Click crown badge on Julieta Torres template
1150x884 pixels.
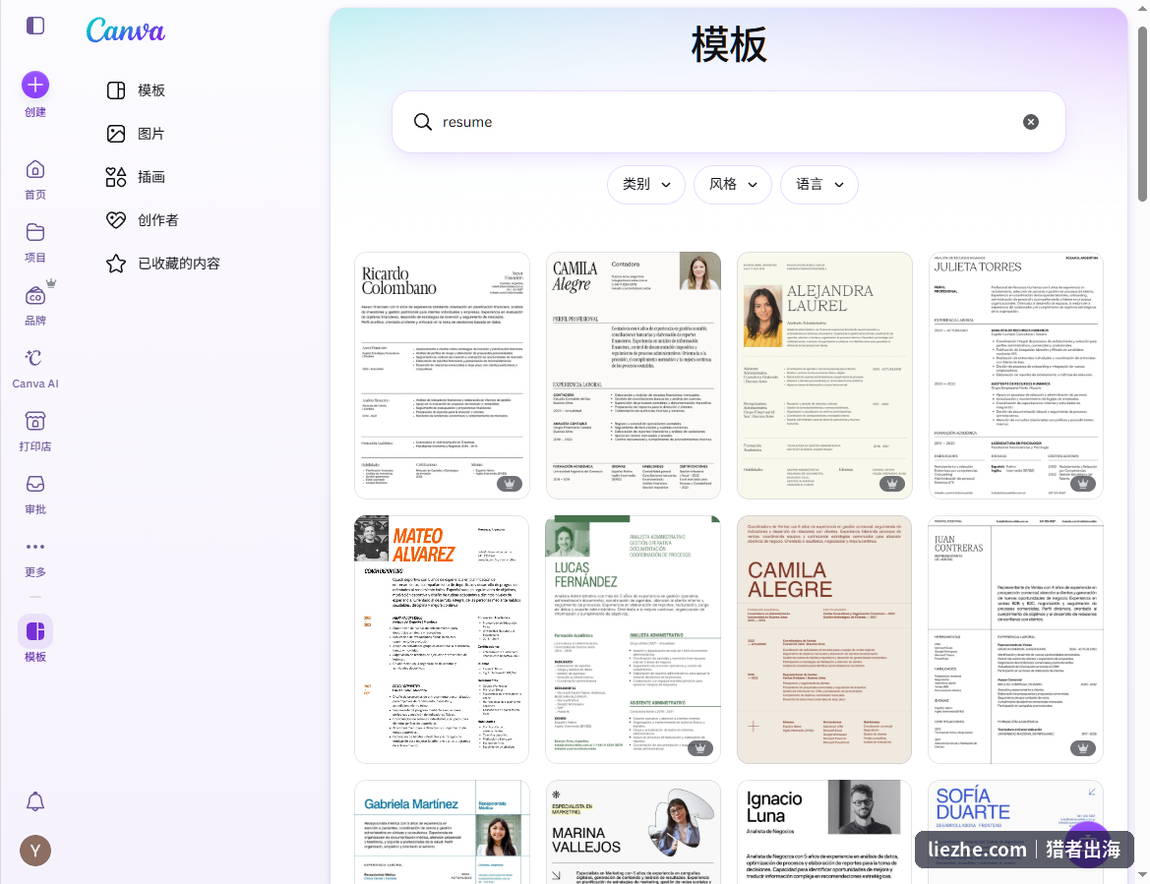(x=1083, y=483)
